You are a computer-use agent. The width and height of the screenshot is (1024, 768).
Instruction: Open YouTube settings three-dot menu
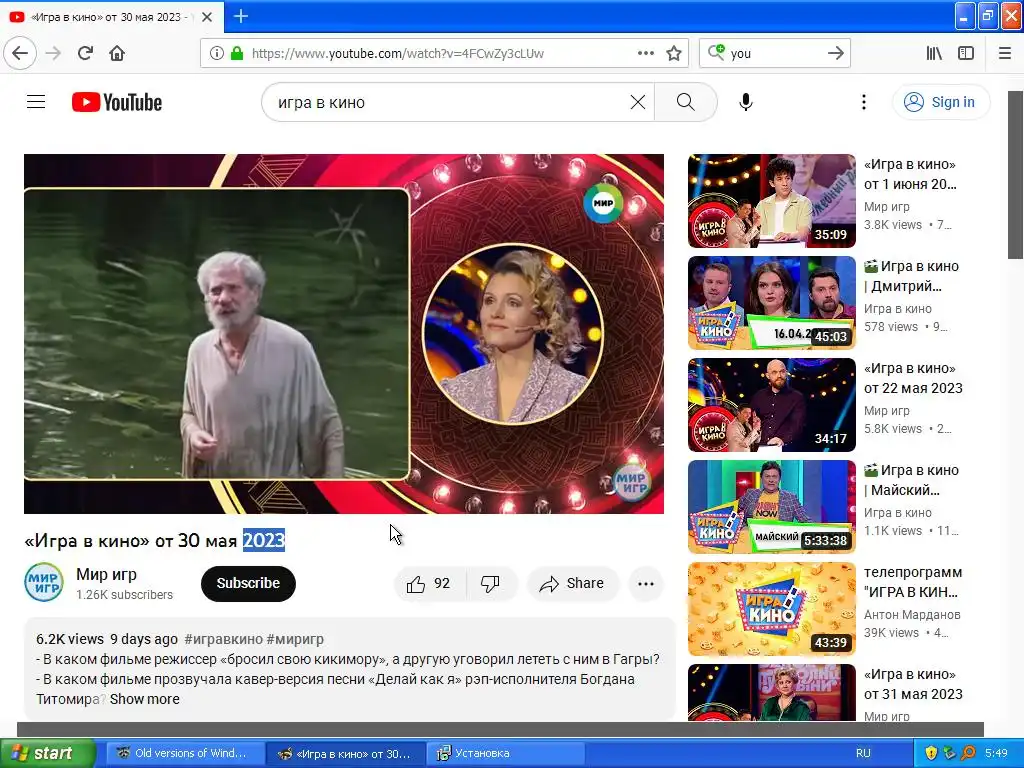(863, 102)
